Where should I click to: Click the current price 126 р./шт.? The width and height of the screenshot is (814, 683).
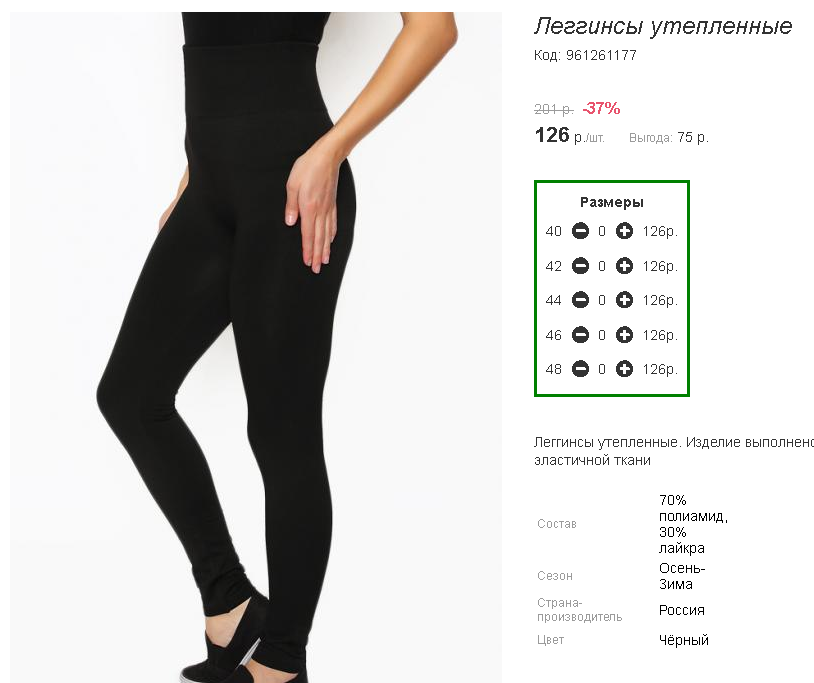(569, 135)
